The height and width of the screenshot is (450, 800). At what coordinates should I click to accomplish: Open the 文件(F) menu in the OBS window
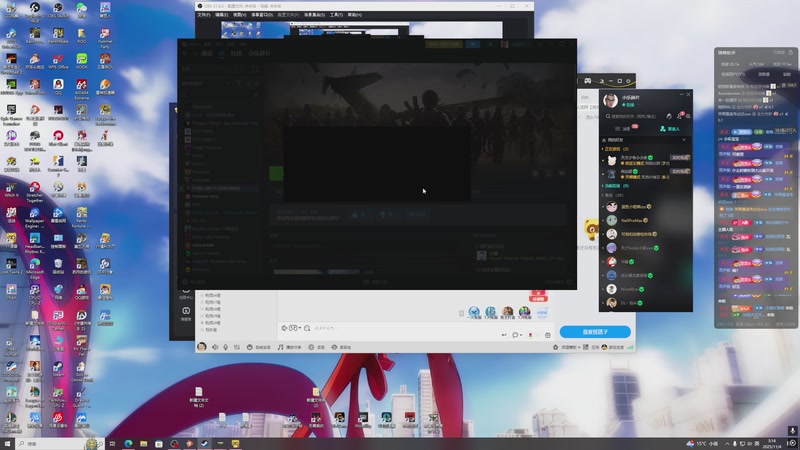click(204, 15)
